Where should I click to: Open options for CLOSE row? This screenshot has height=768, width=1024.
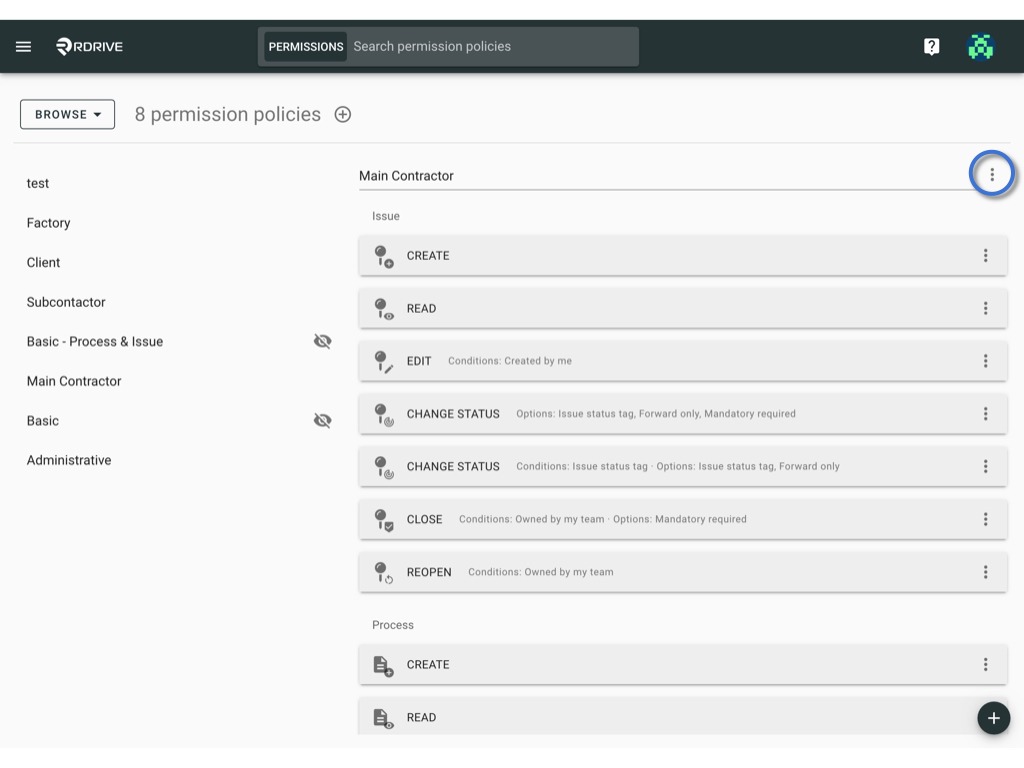(985, 519)
